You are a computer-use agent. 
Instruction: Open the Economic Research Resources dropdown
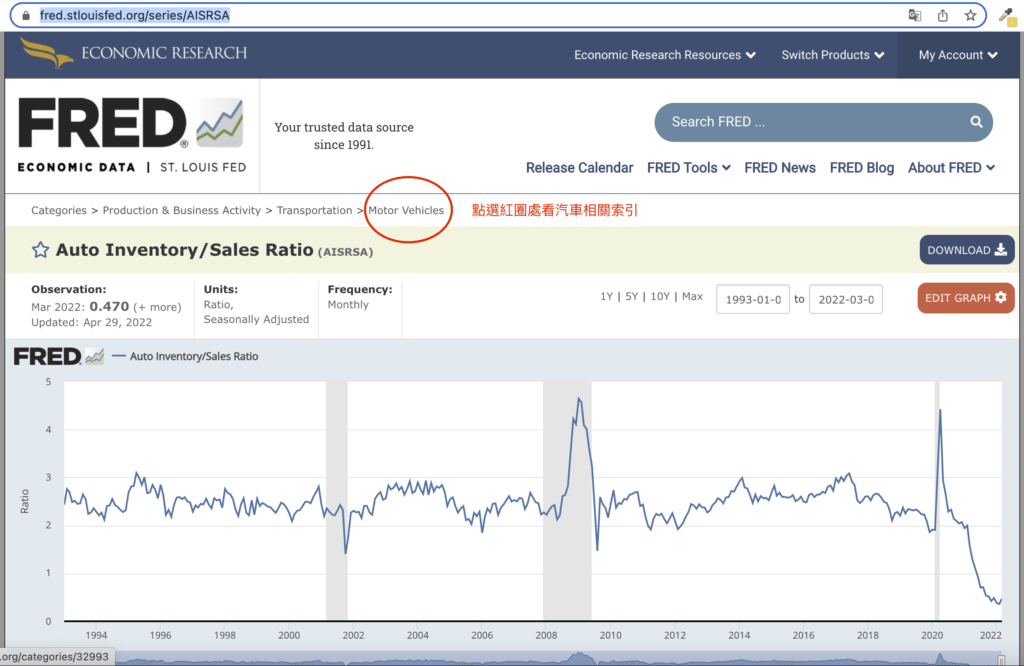point(665,55)
